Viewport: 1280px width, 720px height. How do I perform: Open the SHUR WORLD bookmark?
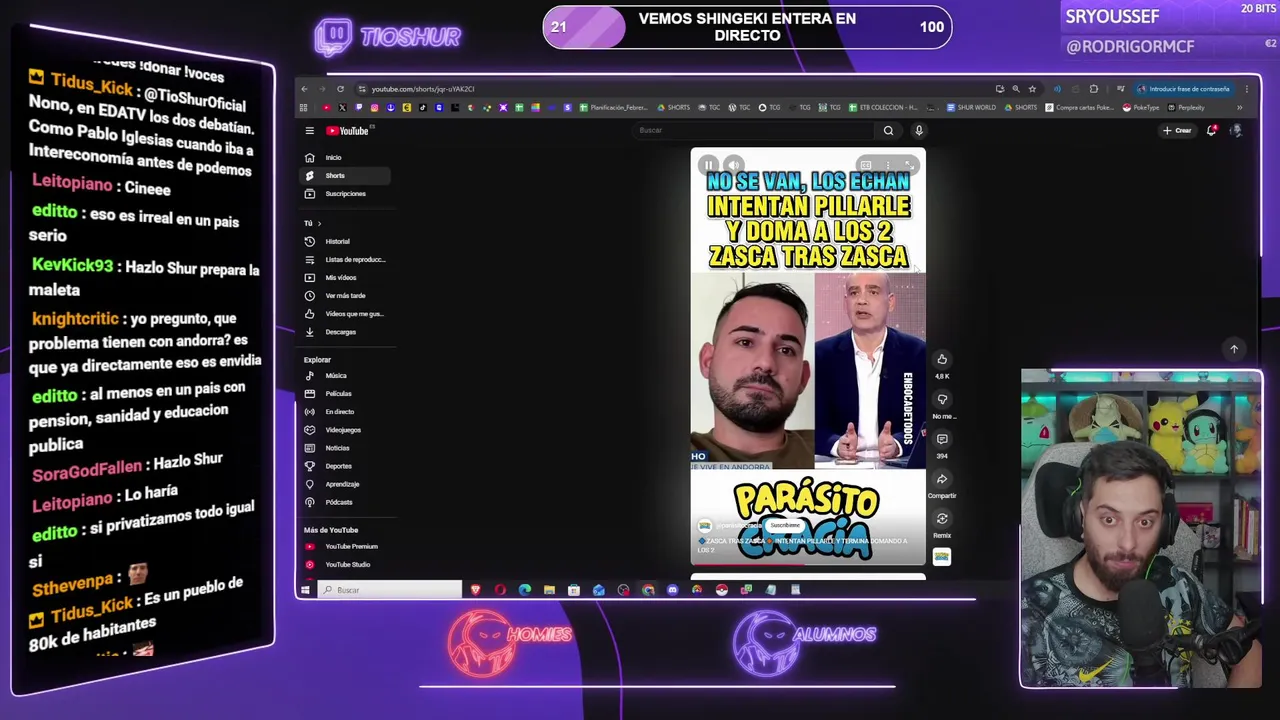tap(970, 107)
